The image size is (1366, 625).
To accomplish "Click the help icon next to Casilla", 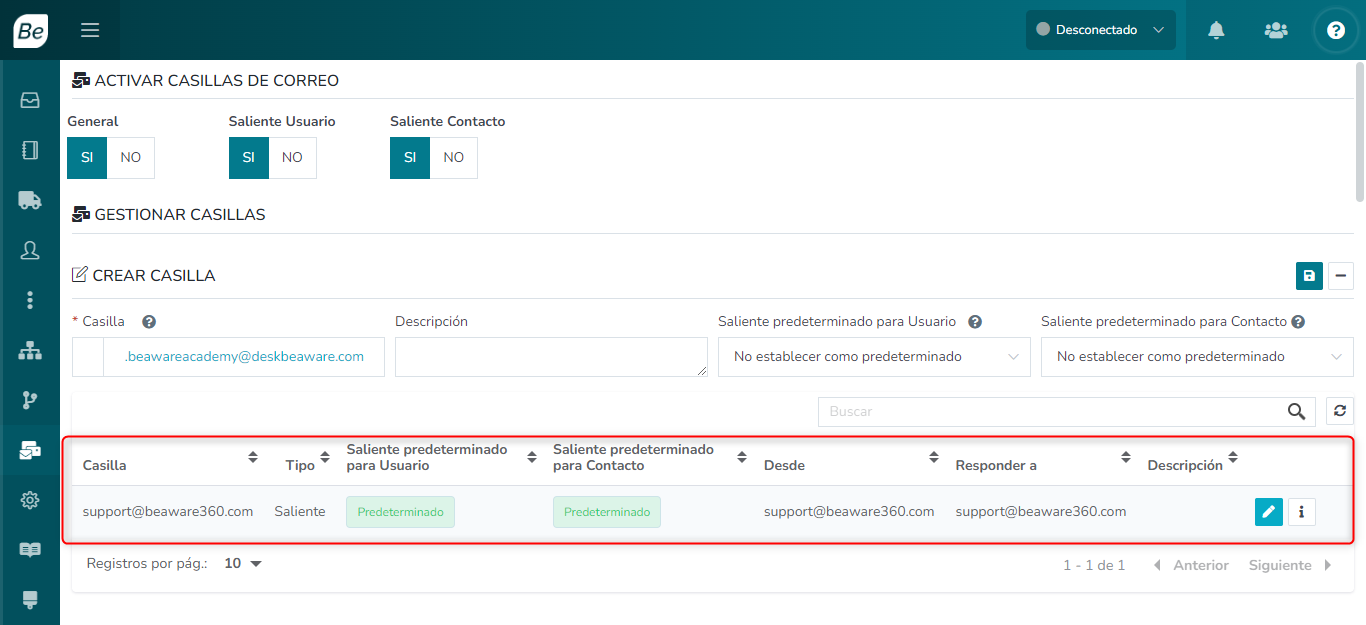I will tap(149, 322).
